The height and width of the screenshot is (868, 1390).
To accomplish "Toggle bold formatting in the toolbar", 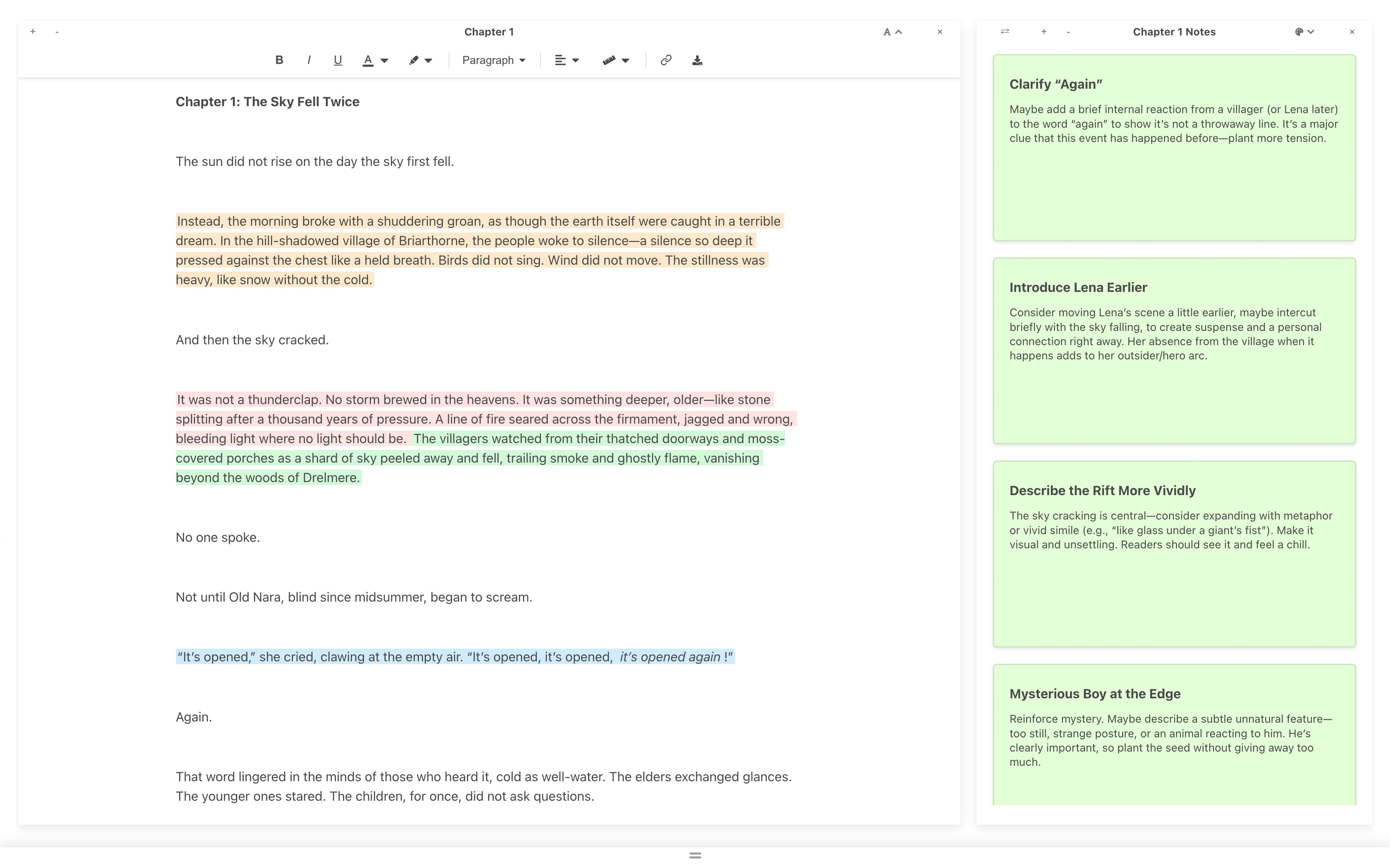I will tap(279, 60).
